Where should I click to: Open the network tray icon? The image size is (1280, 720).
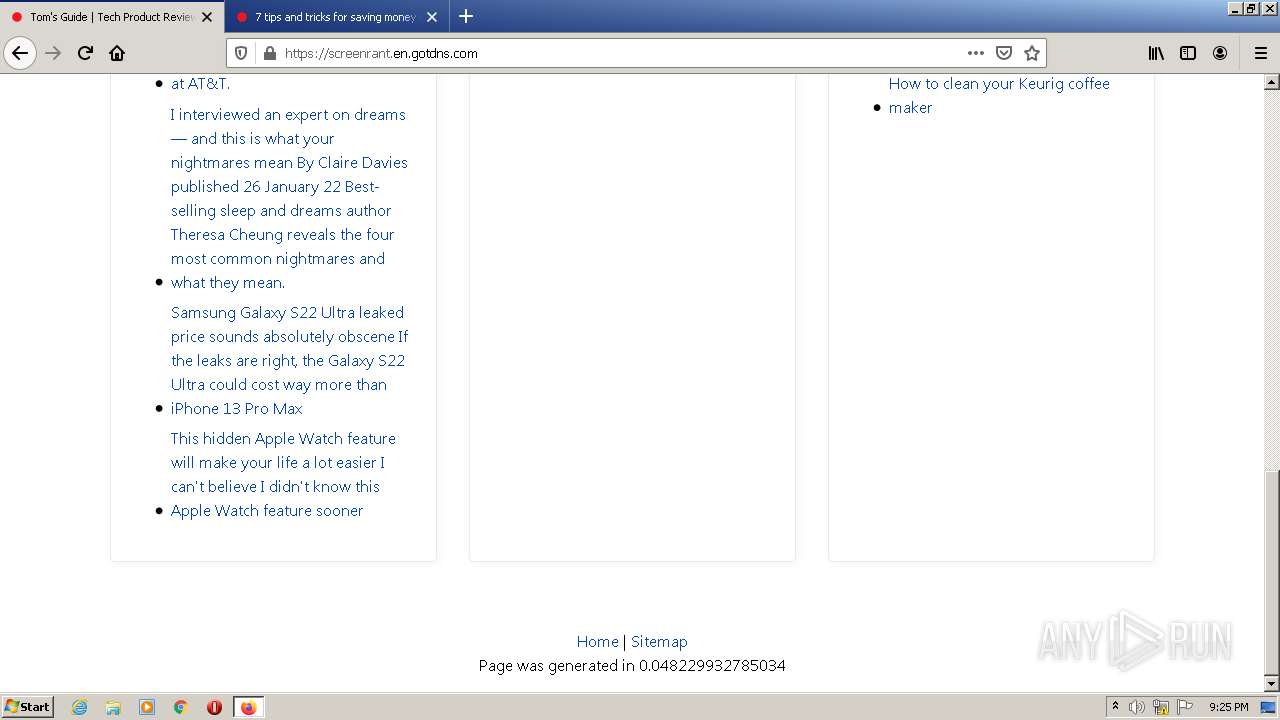1161,707
